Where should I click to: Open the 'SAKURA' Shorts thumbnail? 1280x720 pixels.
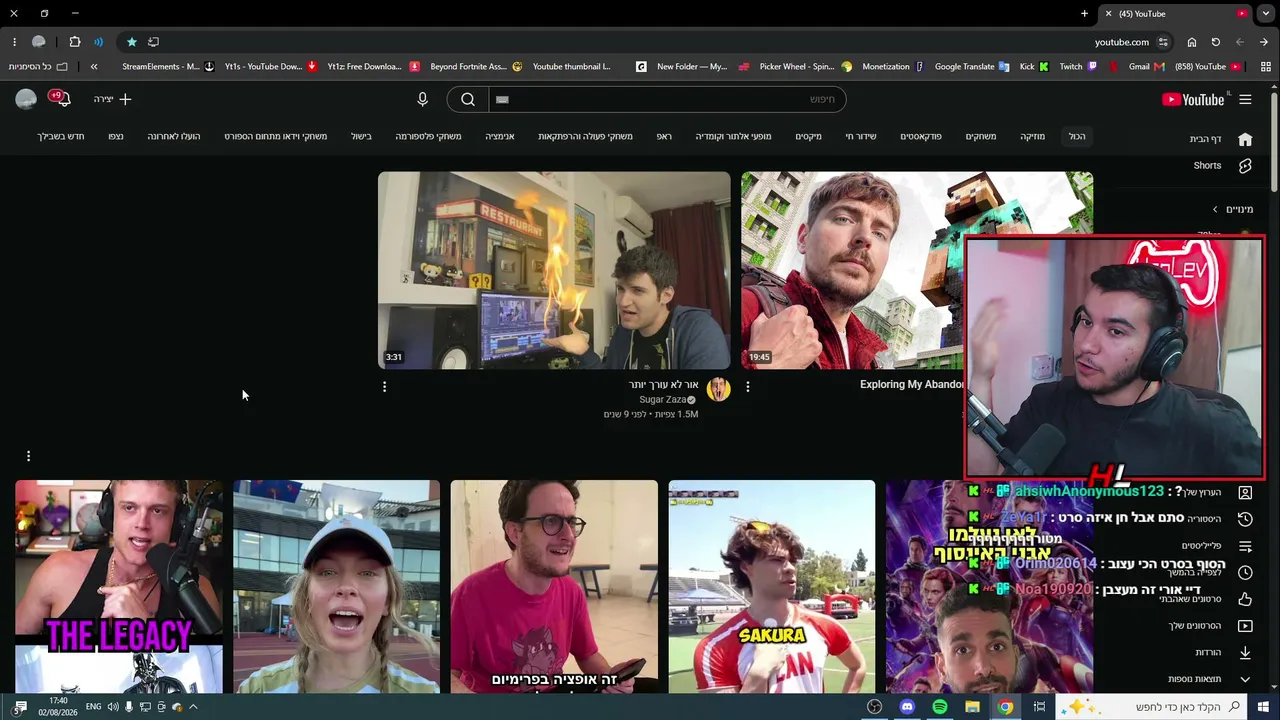[x=772, y=586]
